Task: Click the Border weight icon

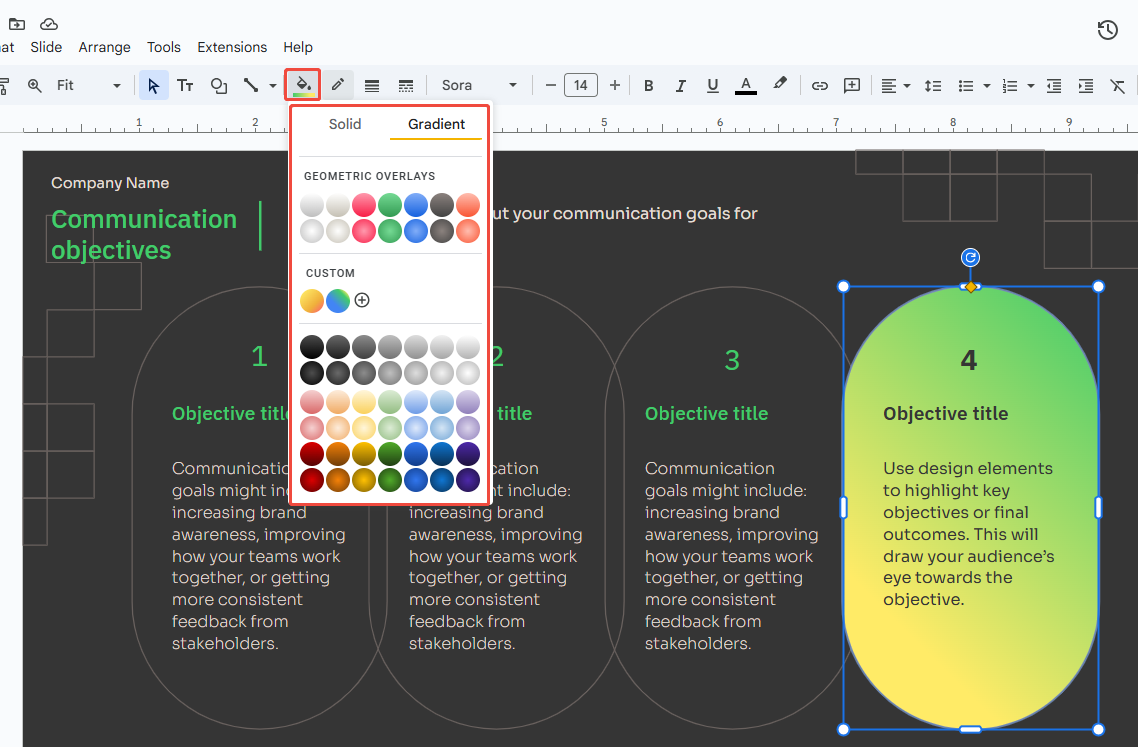Action: point(371,85)
